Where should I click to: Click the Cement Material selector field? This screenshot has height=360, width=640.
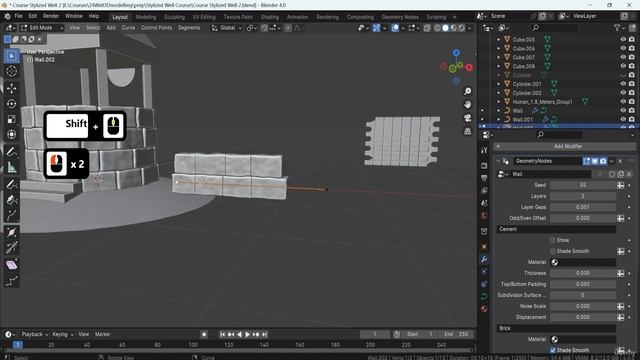(x=582, y=262)
